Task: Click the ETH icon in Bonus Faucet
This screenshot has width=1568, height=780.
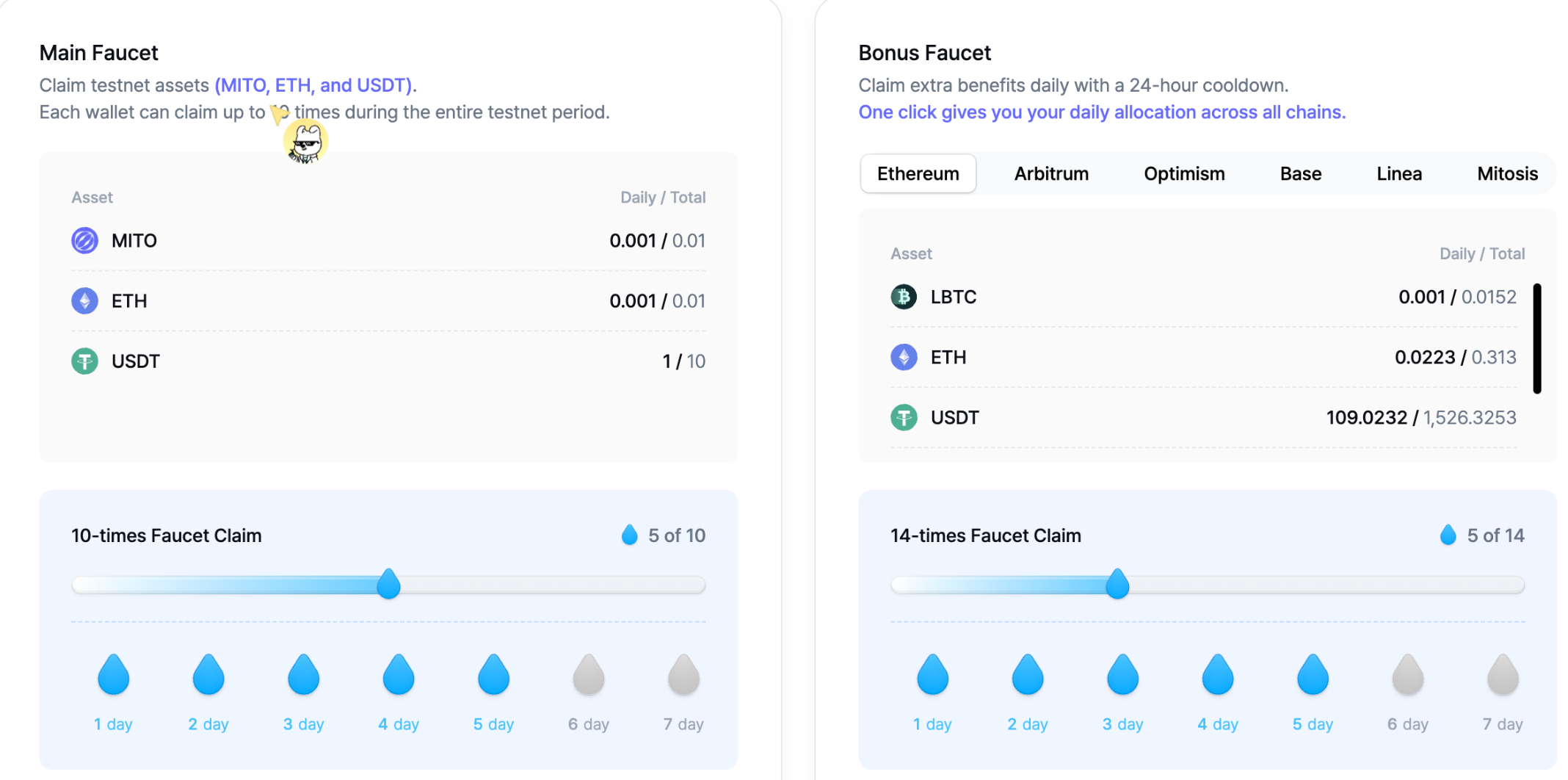Action: coord(904,357)
